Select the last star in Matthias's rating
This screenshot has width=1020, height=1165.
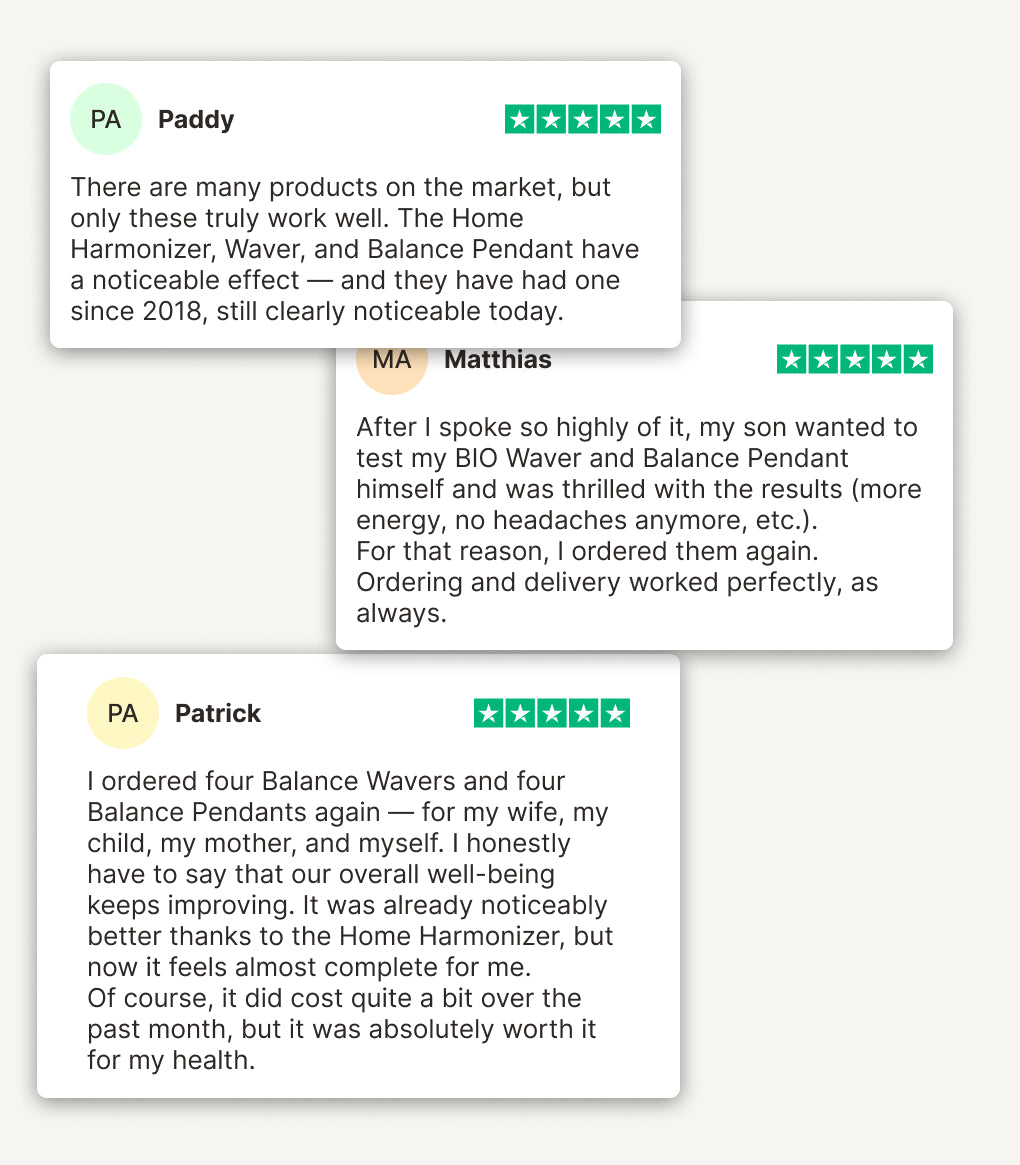(x=918, y=360)
